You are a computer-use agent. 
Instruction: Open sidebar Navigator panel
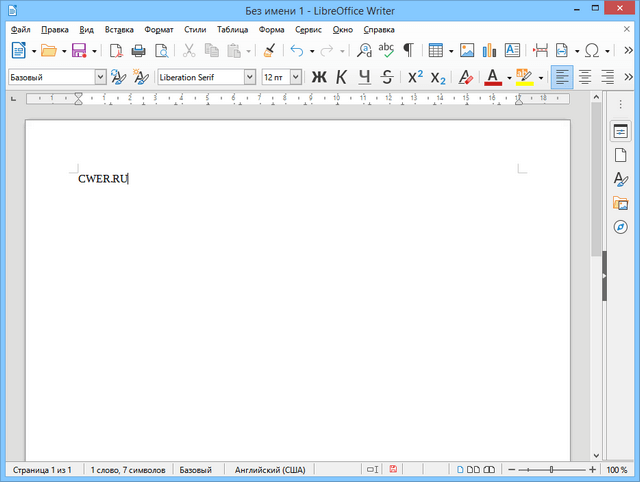point(620,227)
